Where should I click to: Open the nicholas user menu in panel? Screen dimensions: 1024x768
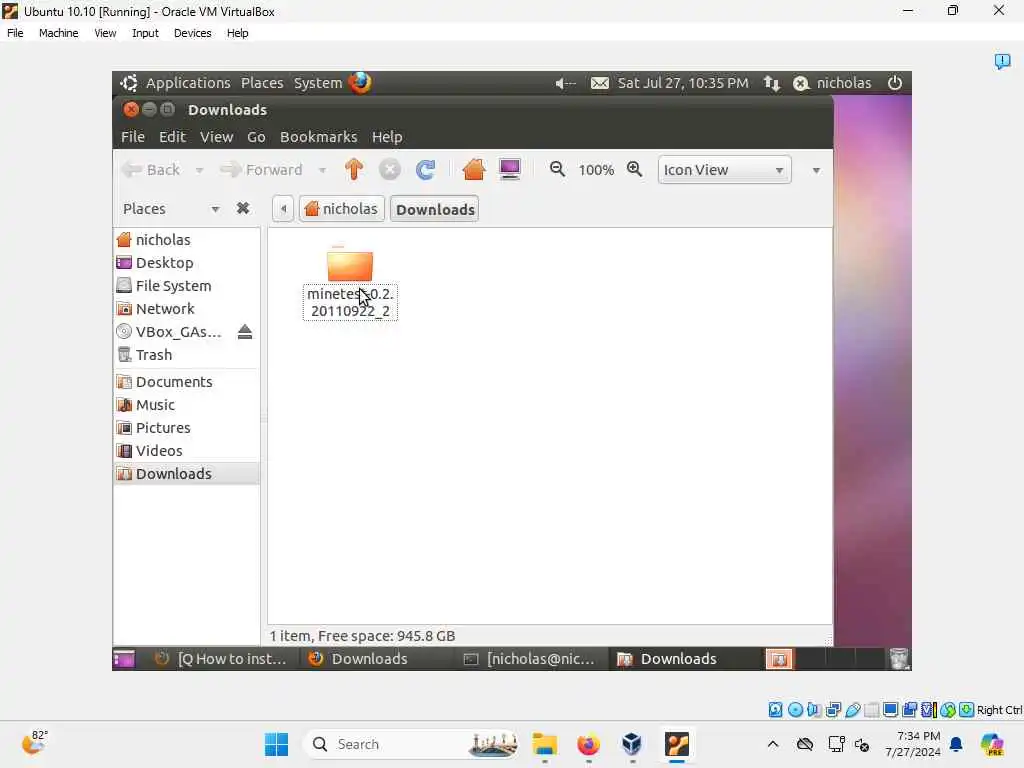pyautogui.click(x=832, y=83)
